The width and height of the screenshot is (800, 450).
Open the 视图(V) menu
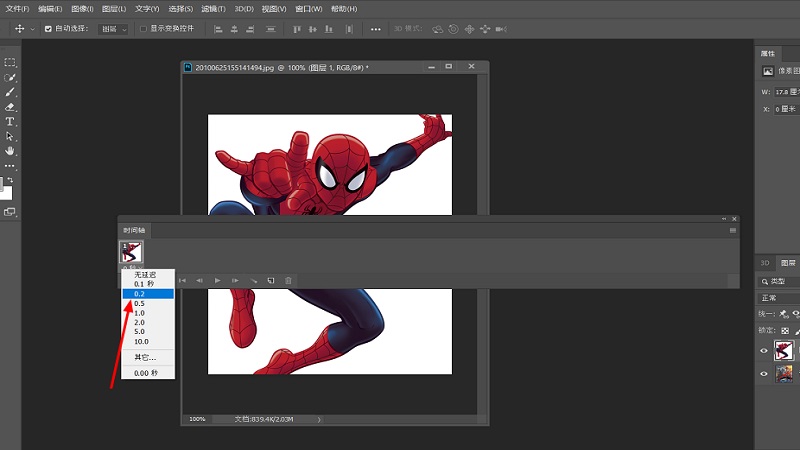pyautogui.click(x=274, y=9)
